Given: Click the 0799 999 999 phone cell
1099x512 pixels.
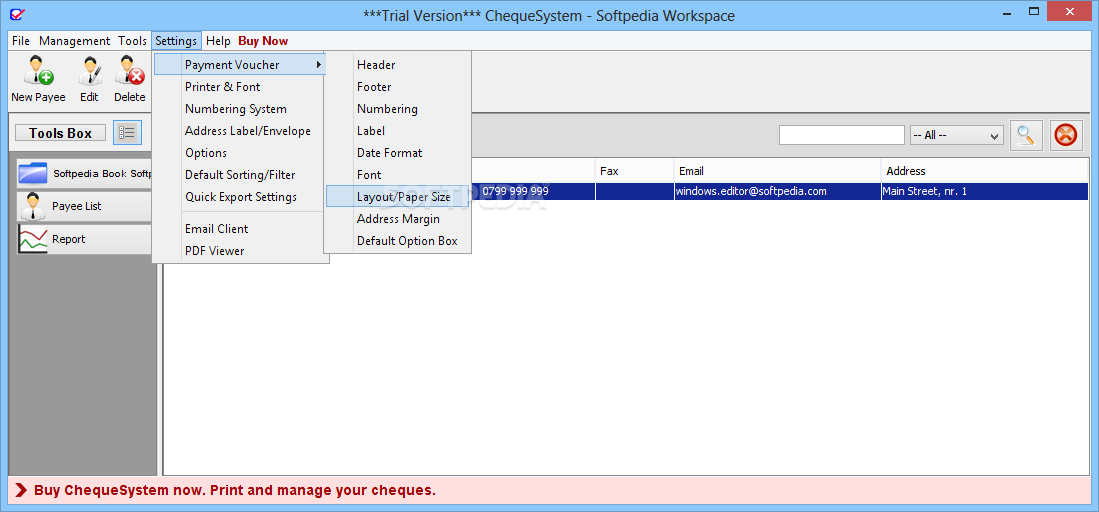Looking at the screenshot, I should [x=533, y=191].
